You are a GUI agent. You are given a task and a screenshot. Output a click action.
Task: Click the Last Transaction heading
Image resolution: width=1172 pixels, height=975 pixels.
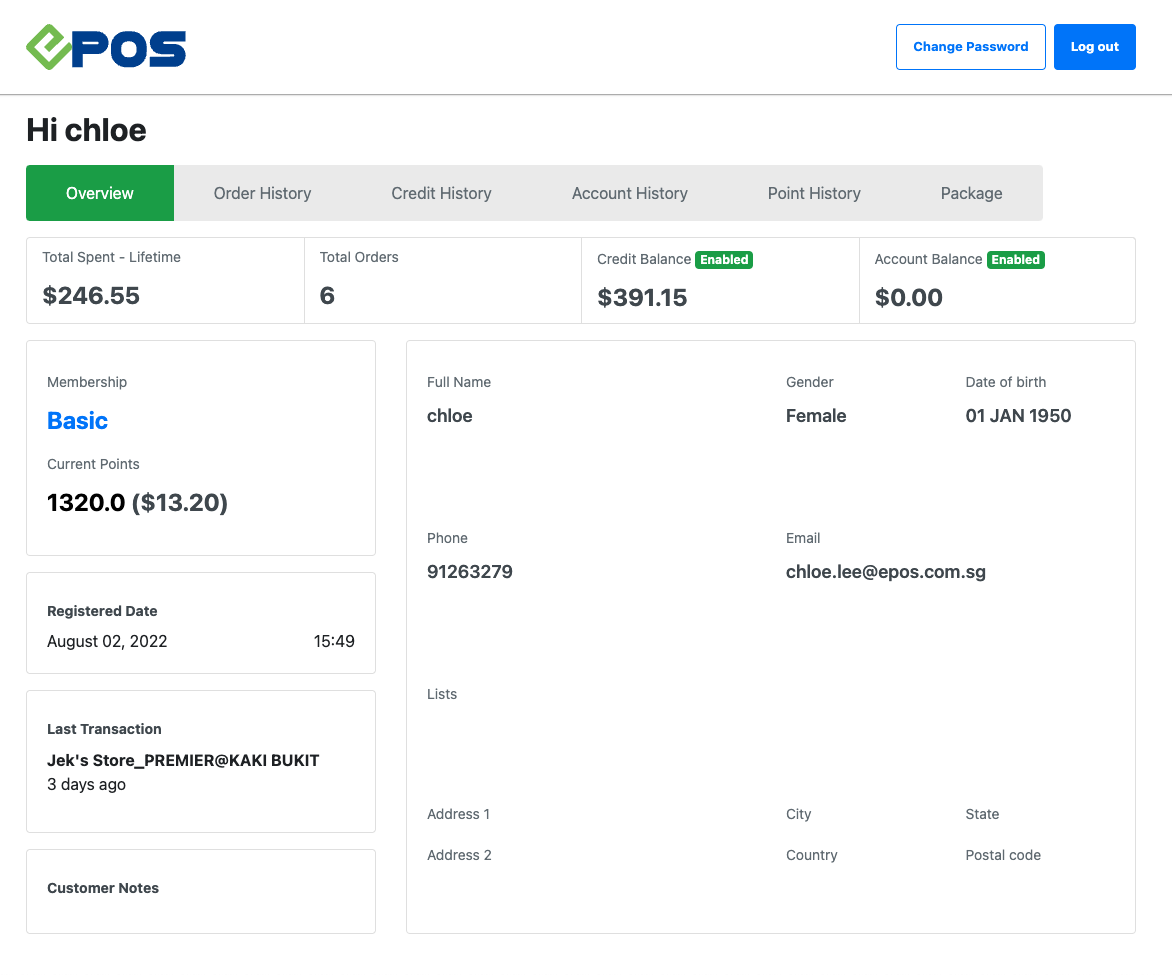[x=104, y=729]
